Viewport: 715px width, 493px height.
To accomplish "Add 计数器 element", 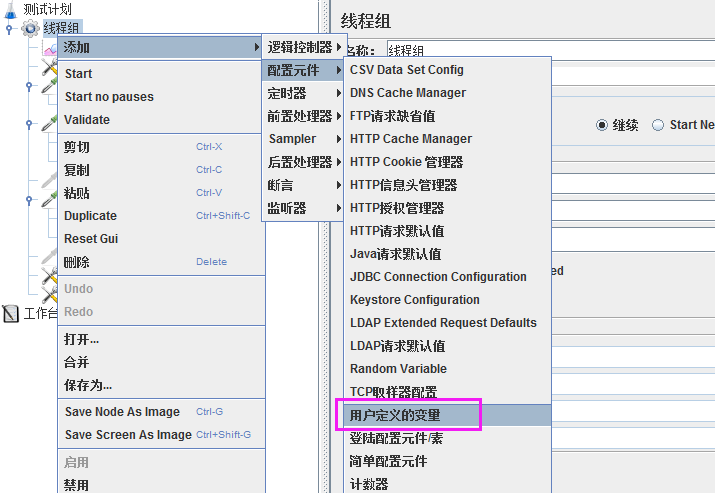I will click(447, 483).
